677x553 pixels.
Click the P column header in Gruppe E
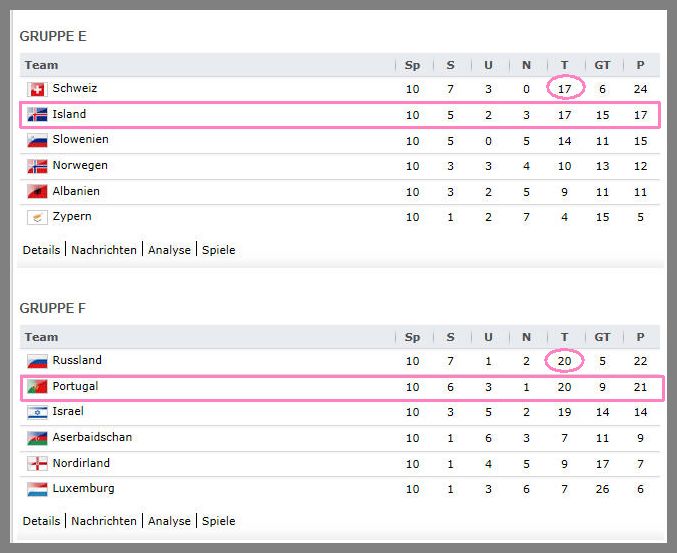click(640, 65)
